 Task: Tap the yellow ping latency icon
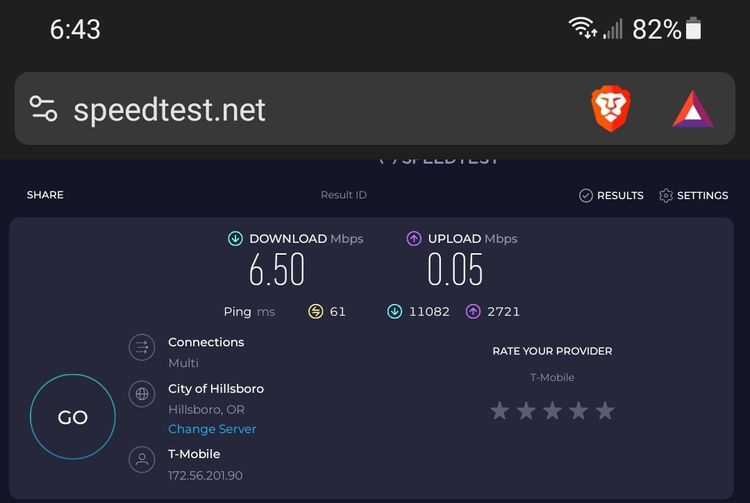coord(315,312)
